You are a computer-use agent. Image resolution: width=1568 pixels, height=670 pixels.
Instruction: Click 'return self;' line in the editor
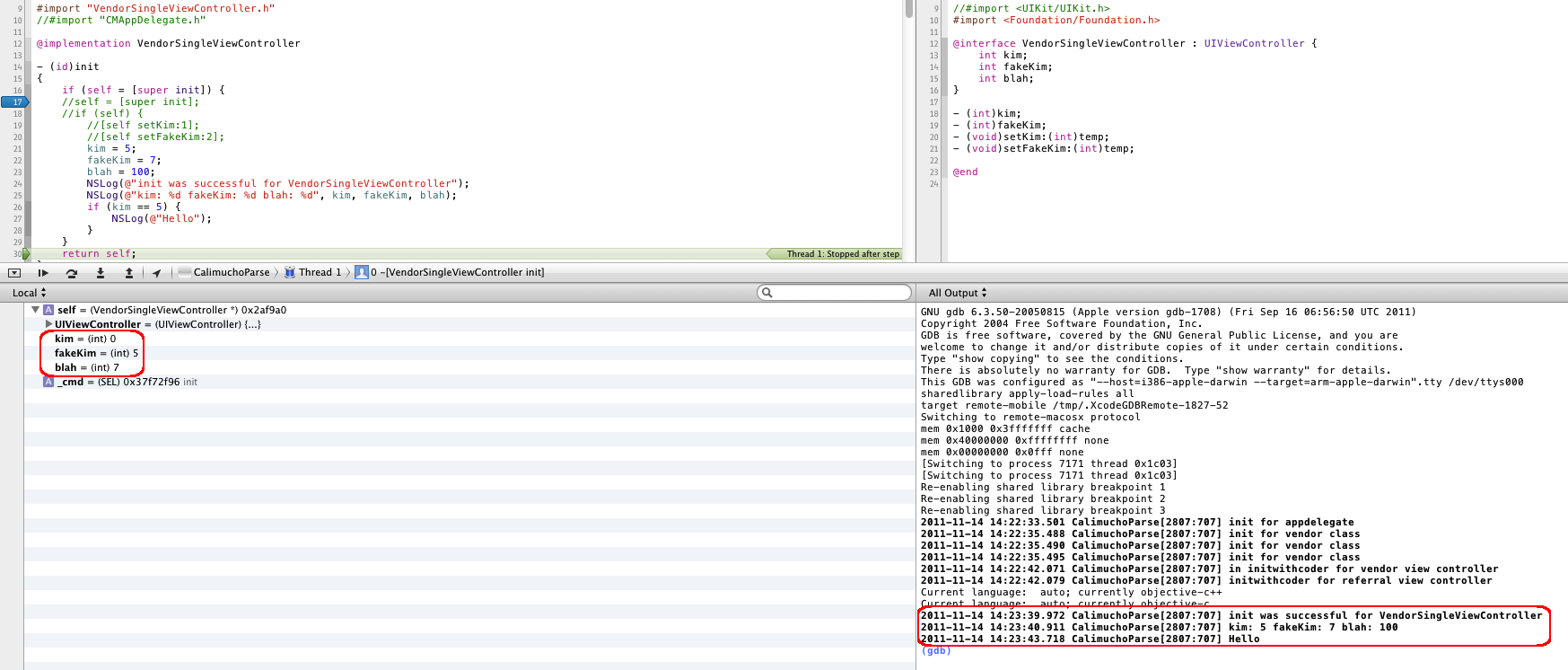click(99, 253)
